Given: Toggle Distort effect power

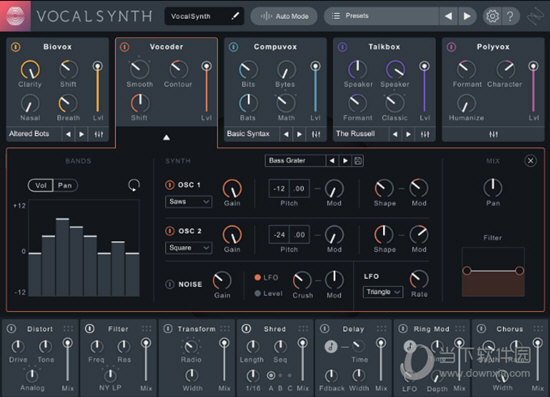Looking at the screenshot, I should [12, 329].
